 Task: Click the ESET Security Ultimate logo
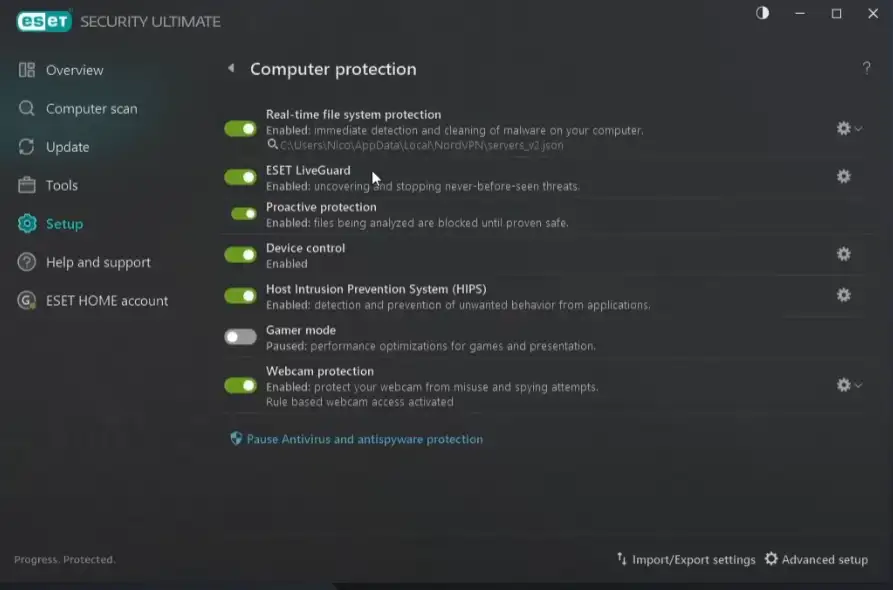click(x=43, y=21)
